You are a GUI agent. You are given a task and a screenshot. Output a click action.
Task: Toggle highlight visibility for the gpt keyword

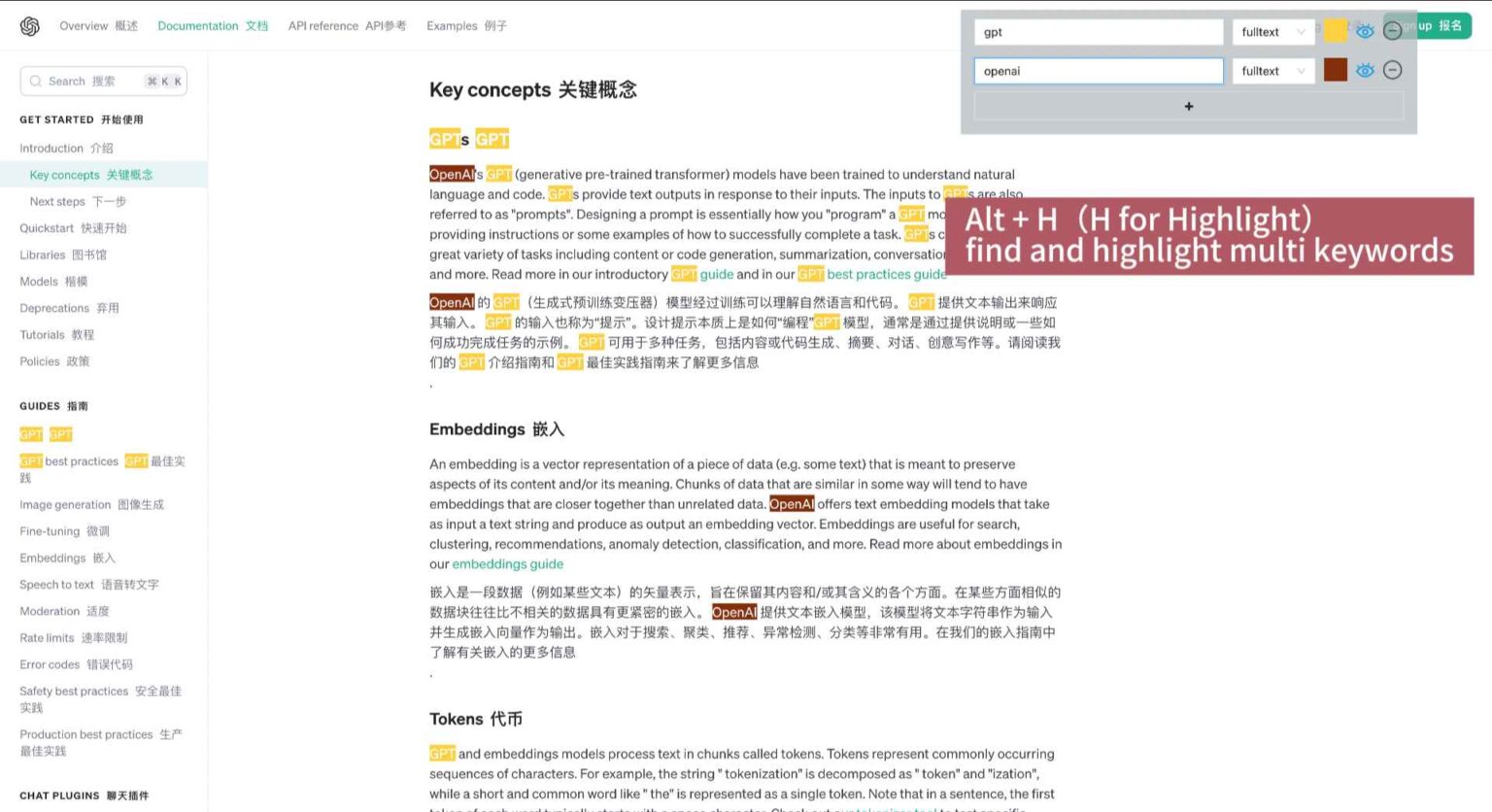coord(1365,31)
